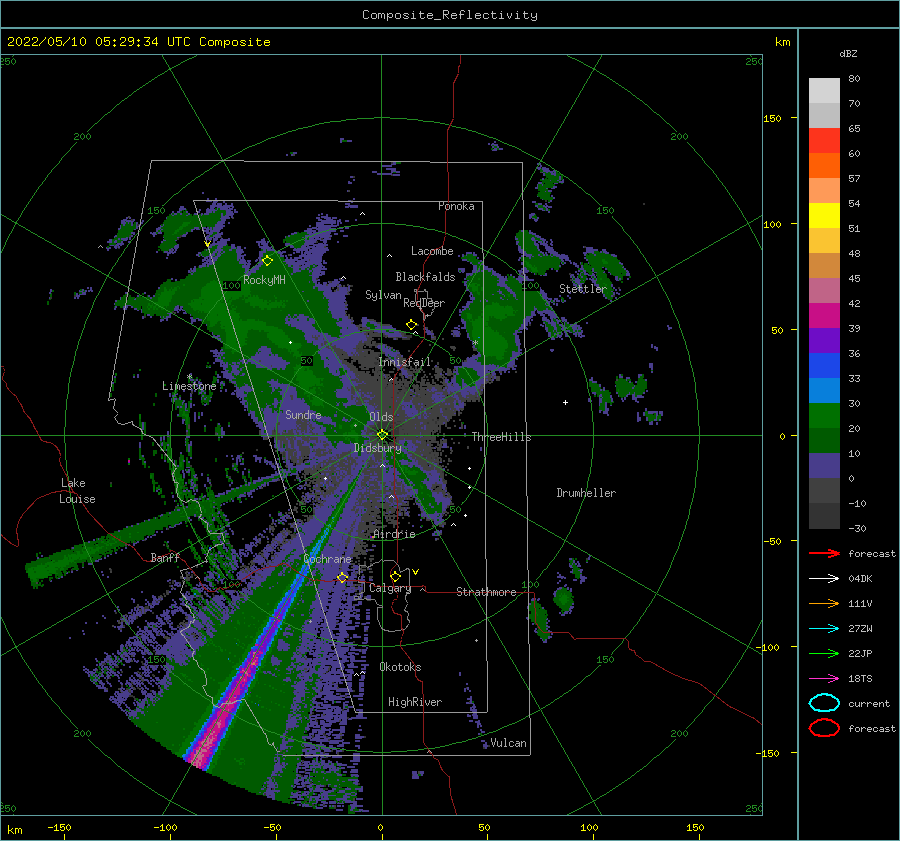This screenshot has width=900, height=841.
Task: Click the 04DK legend text
Action: [x=860, y=579]
